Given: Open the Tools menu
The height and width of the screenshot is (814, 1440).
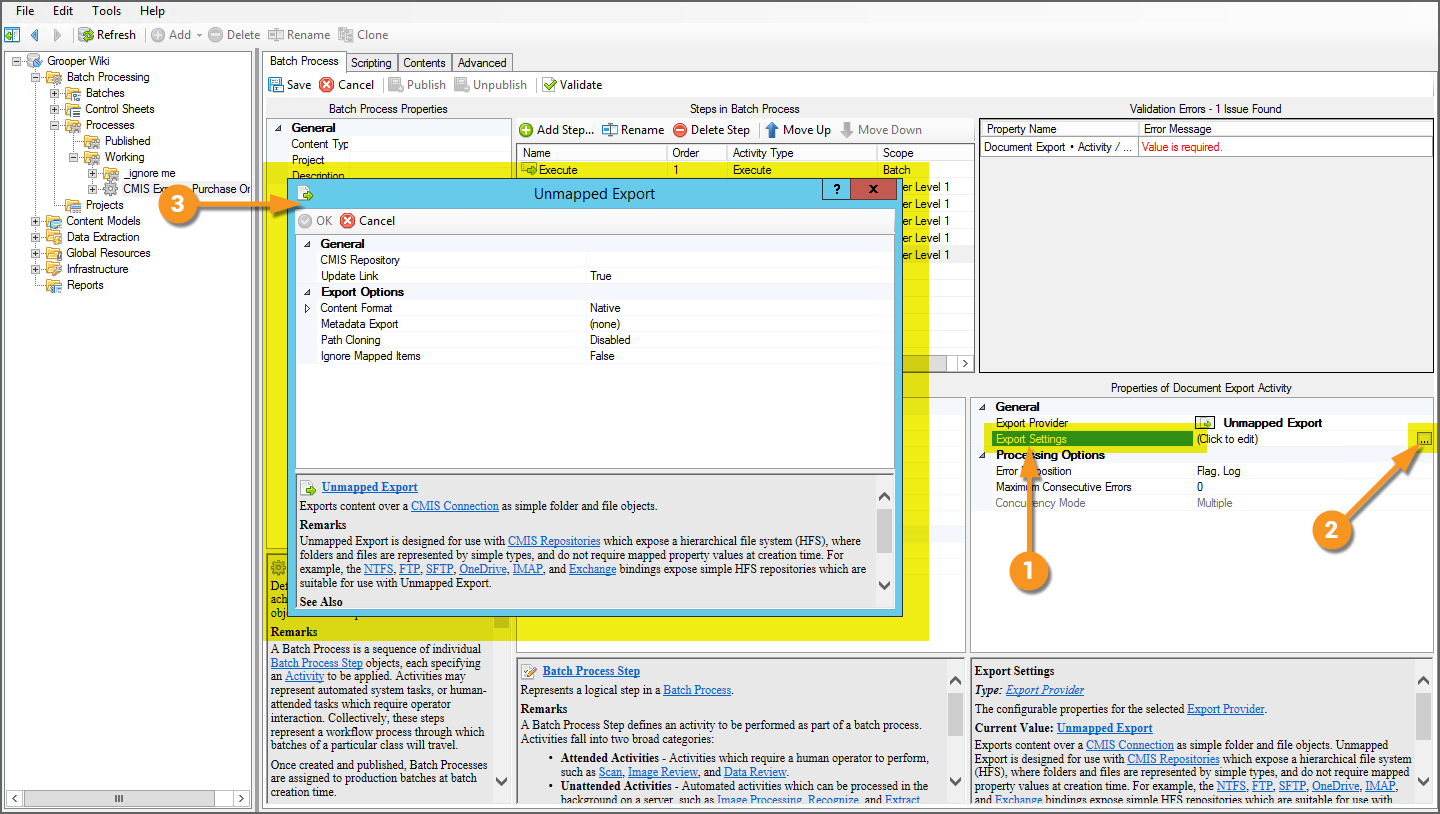Looking at the screenshot, I should pos(106,11).
